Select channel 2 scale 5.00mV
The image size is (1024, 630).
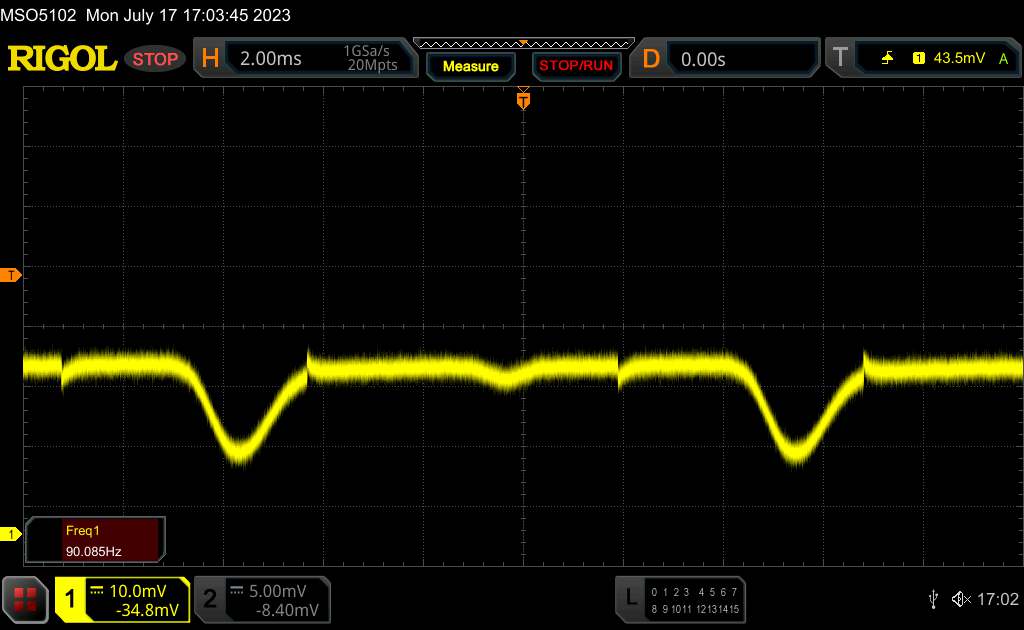278,591
